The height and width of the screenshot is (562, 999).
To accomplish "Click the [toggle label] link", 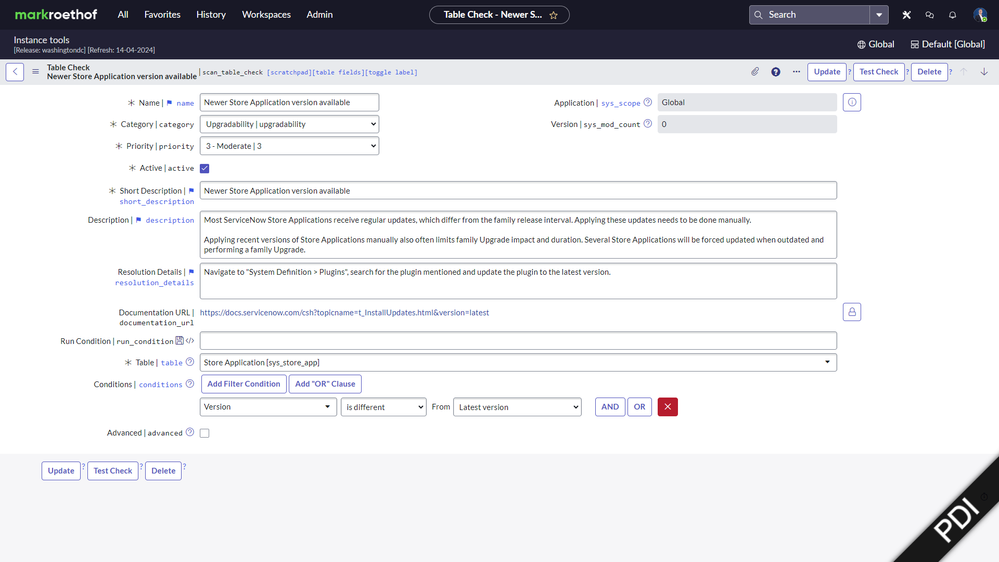I will point(391,73).
